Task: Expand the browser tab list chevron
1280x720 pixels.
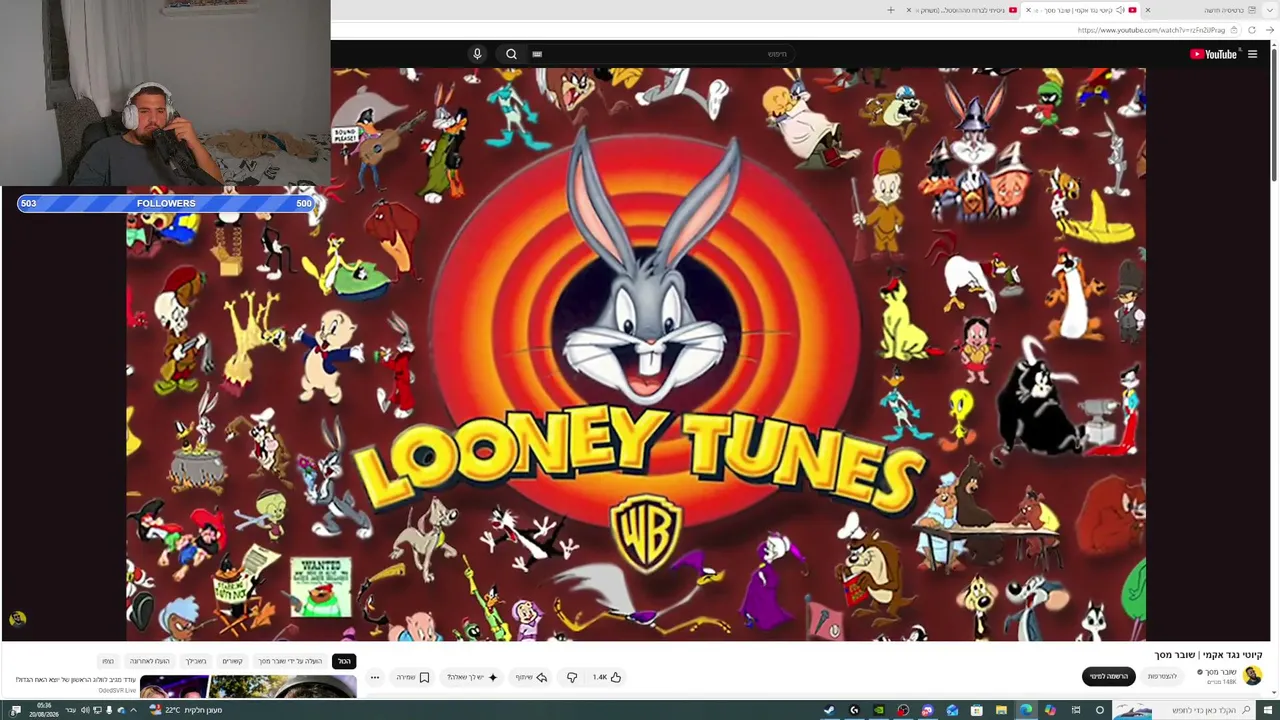Action: pyautogui.click(x=1270, y=10)
